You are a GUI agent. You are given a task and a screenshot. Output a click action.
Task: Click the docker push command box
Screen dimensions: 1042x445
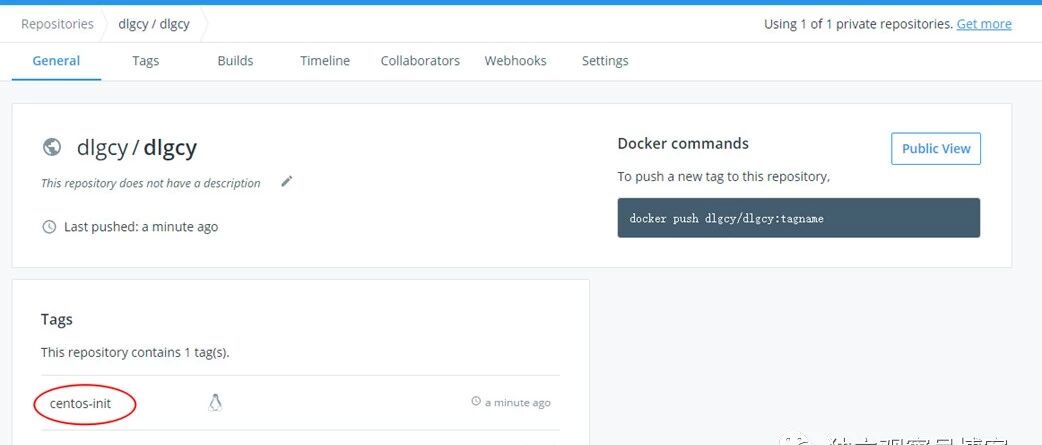(799, 218)
